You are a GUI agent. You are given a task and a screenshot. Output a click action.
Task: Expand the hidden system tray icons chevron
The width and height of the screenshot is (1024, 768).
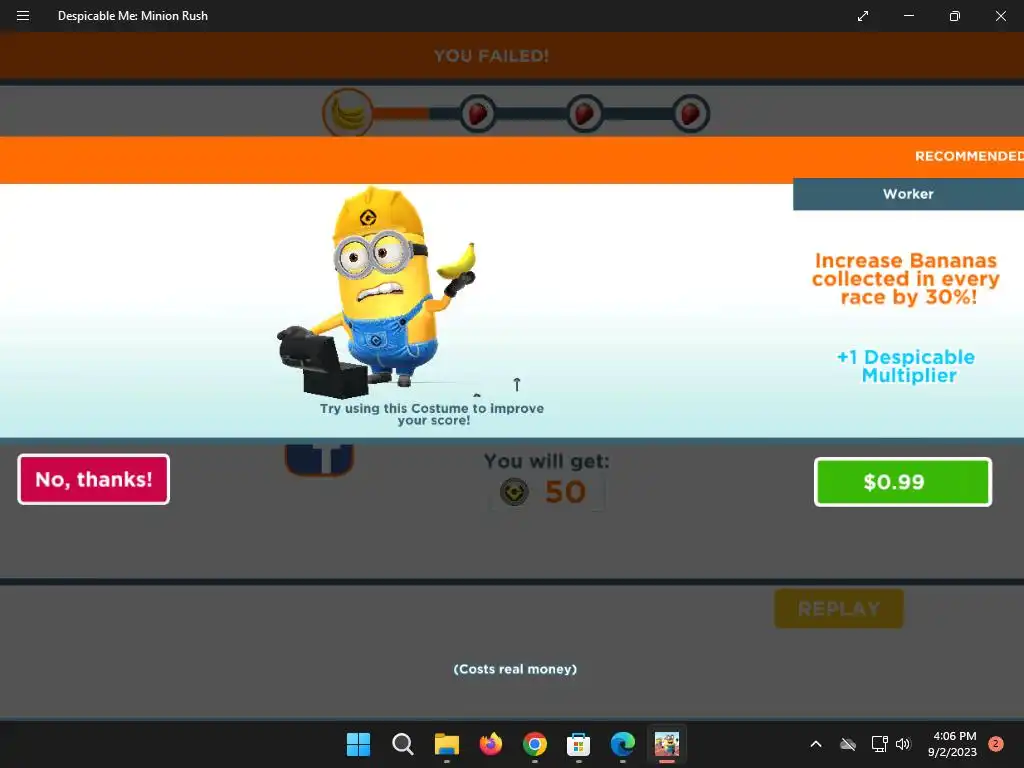(816, 744)
